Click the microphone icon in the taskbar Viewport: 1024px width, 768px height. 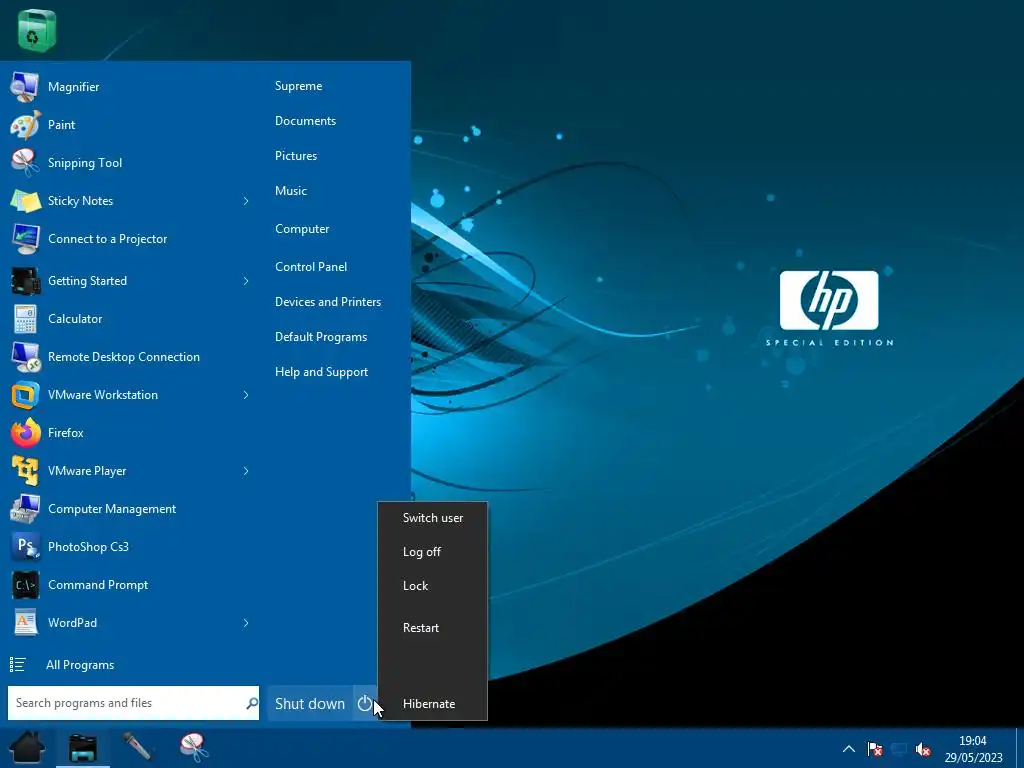click(x=138, y=746)
